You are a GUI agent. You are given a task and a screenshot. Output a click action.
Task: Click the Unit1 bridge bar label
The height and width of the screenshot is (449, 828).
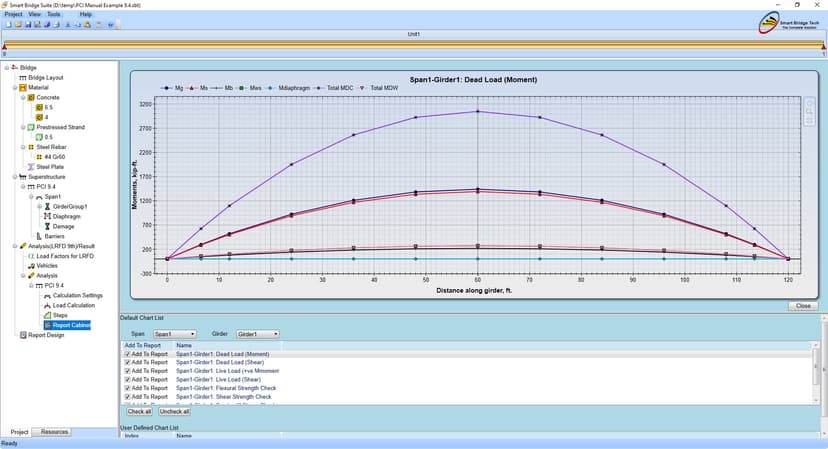pos(413,34)
